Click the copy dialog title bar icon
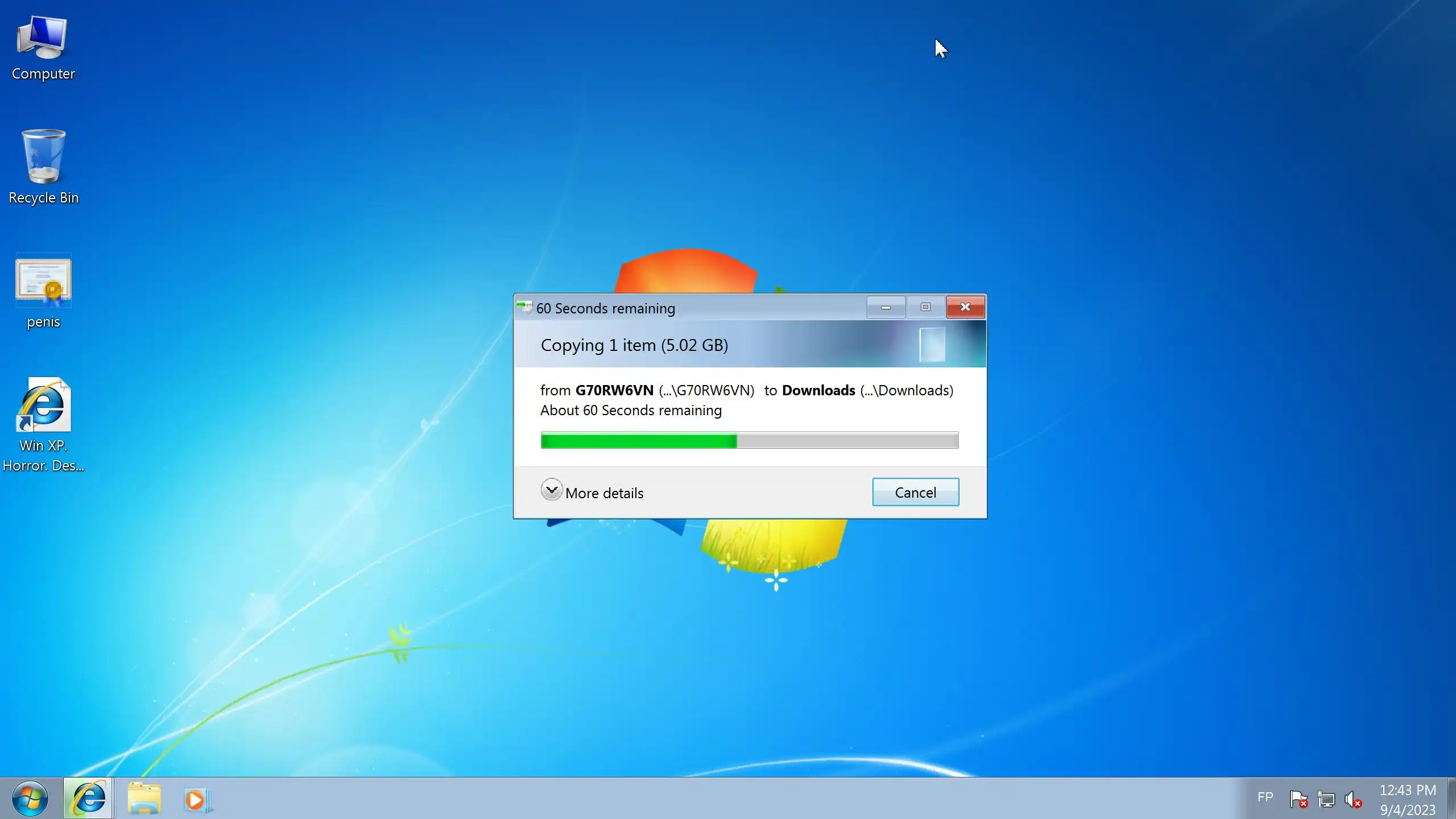Screen dimensions: 1456x819 pos(524,307)
